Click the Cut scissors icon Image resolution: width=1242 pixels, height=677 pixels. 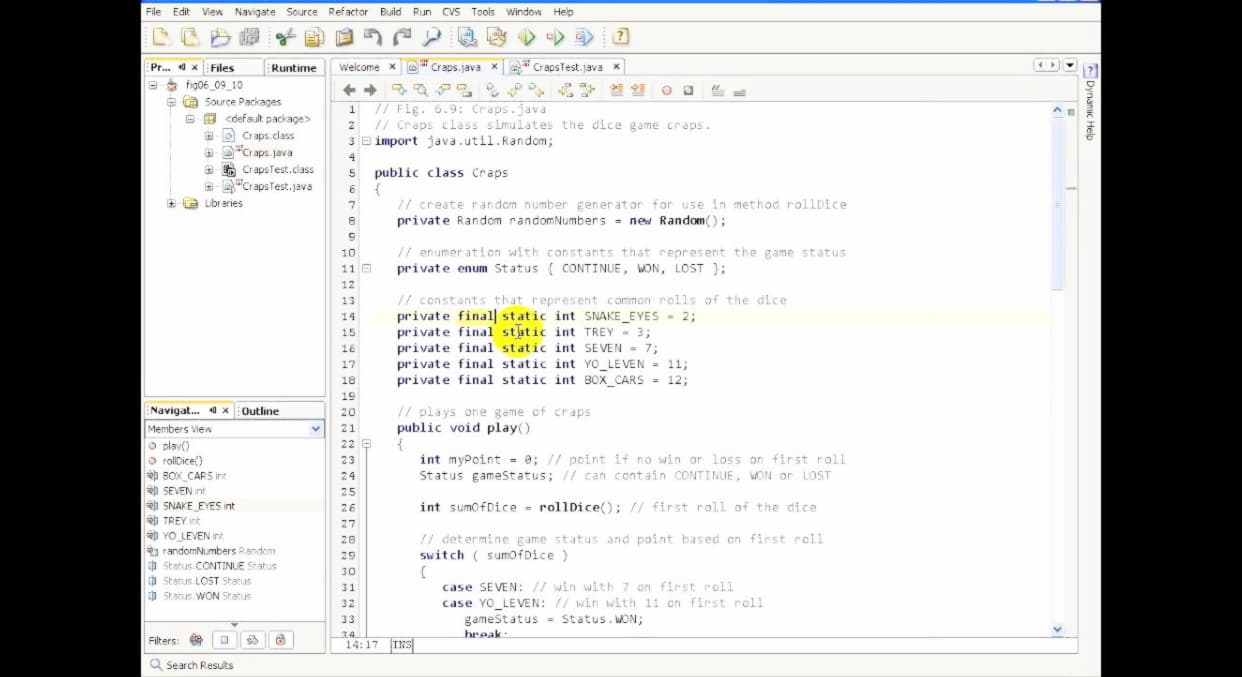285,37
